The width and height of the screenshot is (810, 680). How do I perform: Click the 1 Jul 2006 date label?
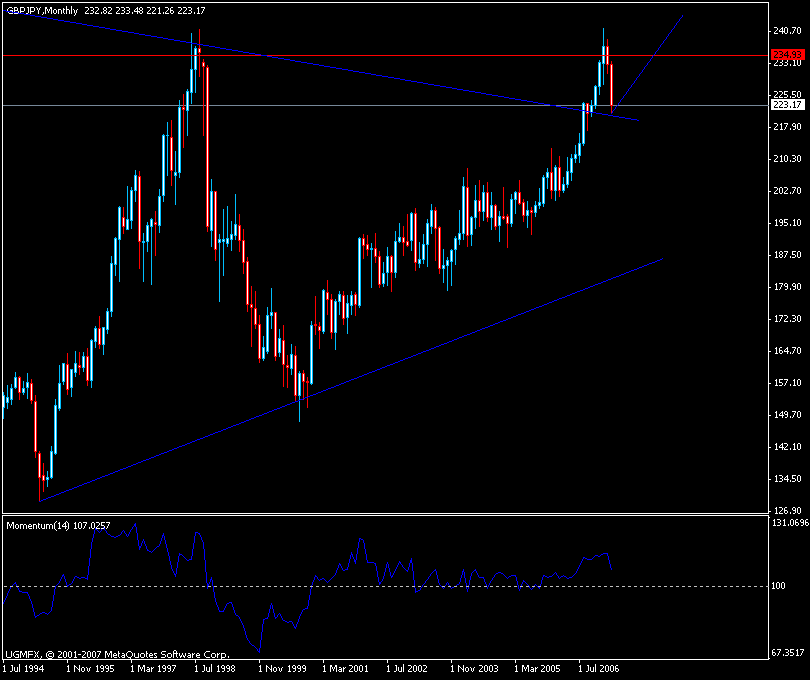(599, 669)
